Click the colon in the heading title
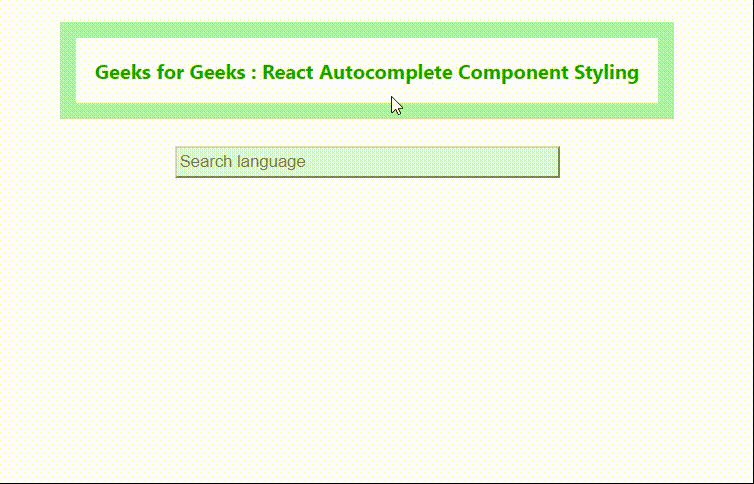This screenshot has height=484, width=754. click(254, 74)
